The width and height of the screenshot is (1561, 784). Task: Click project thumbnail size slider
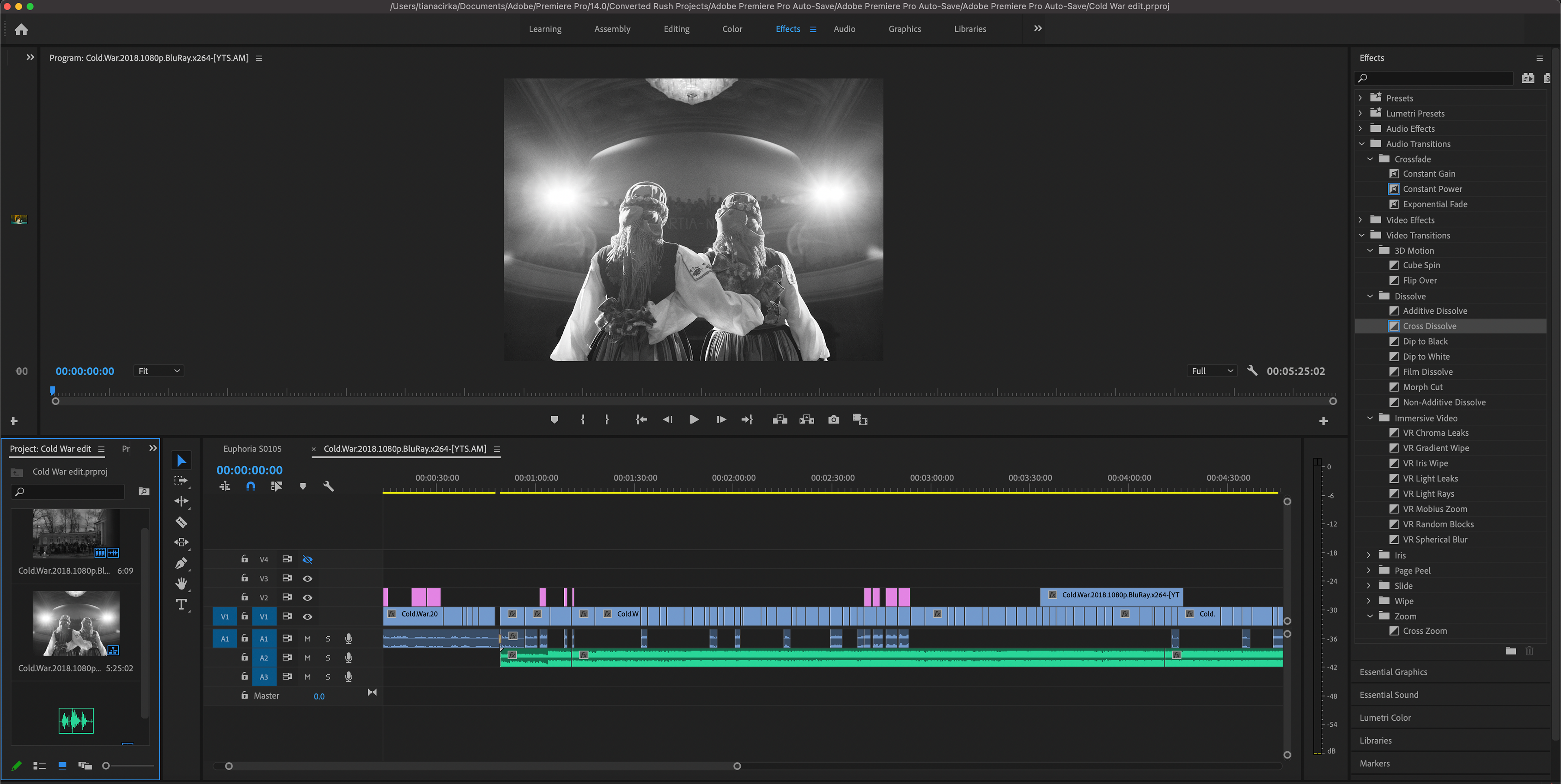[106, 766]
